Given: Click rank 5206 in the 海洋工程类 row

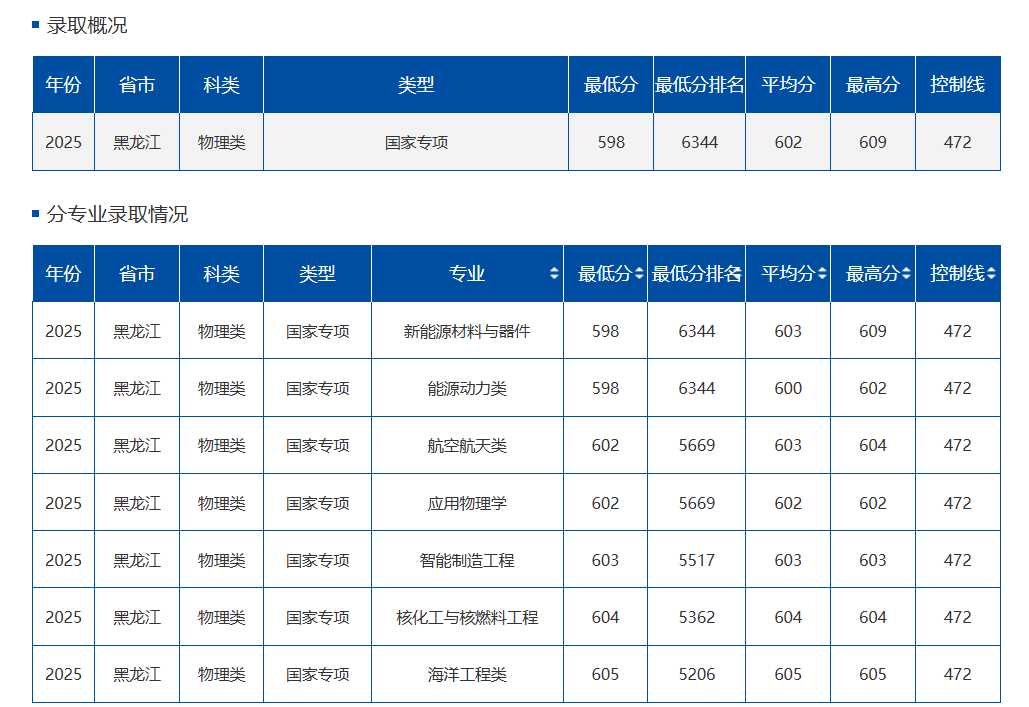Looking at the screenshot, I should coord(696,674).
